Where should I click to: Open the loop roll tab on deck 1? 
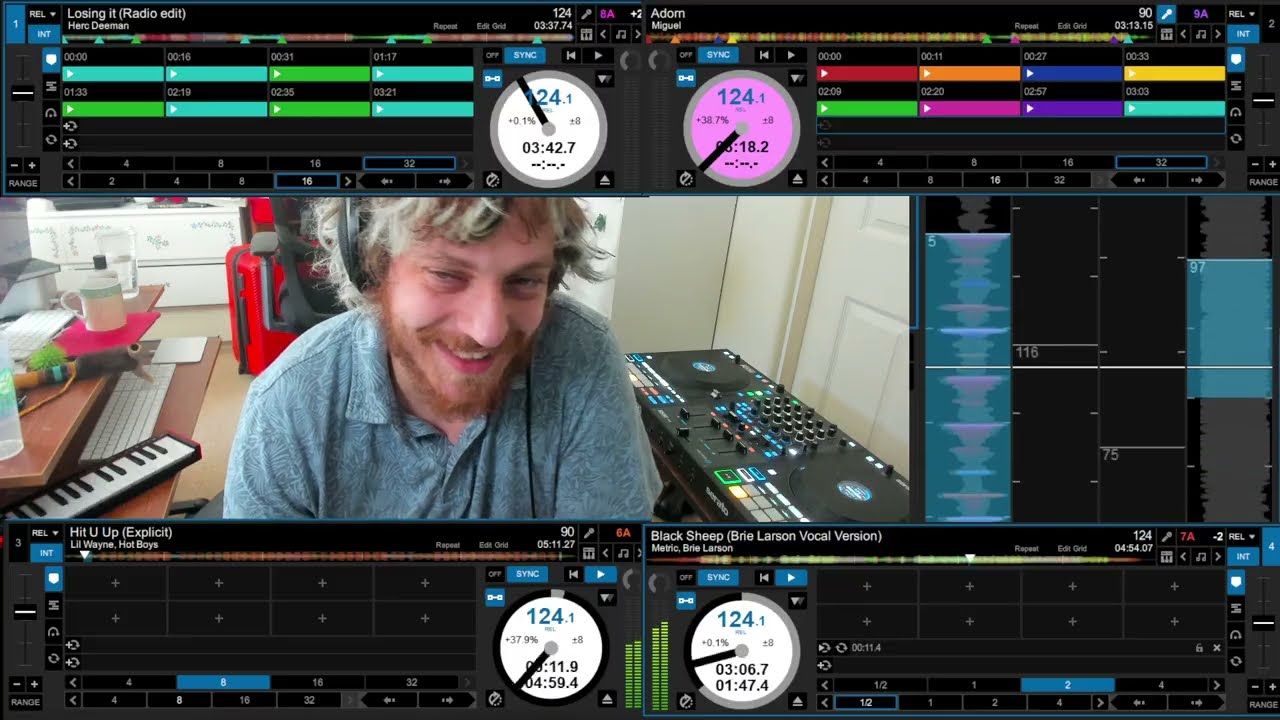pos(51,139)
